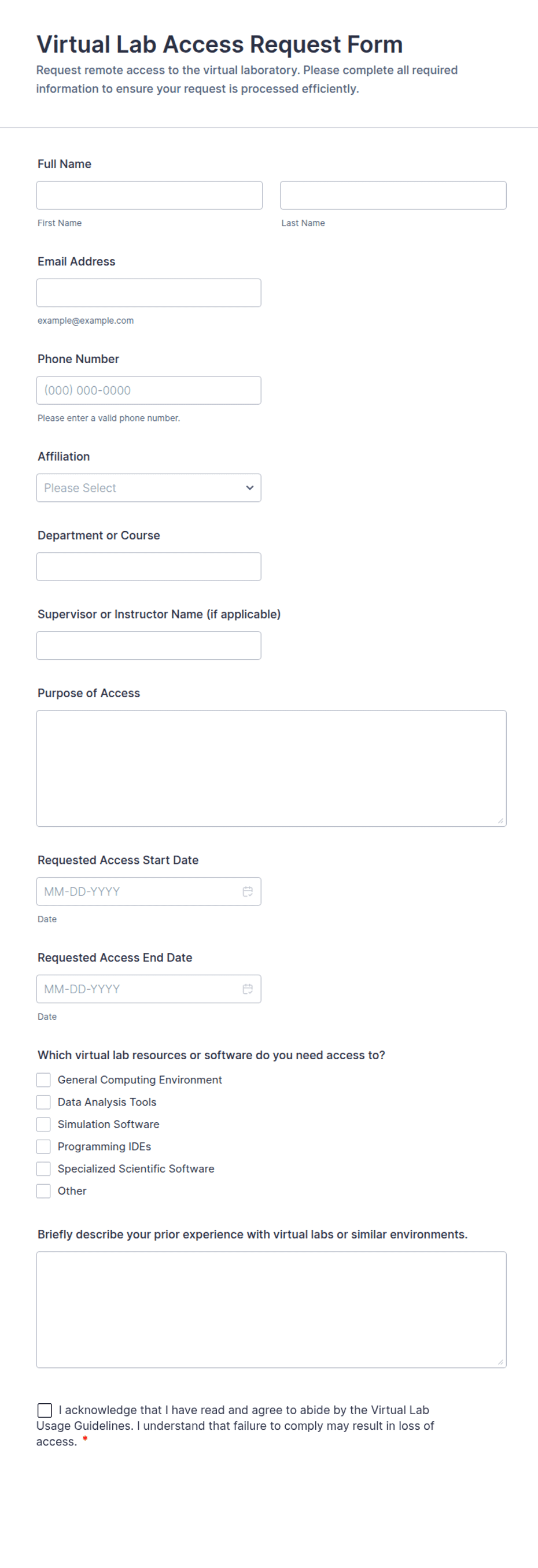Accept the Virtual Lab Usage Guidelines acknowledgement
This screenshot has height=1568, width=538.
point(45,1410)
